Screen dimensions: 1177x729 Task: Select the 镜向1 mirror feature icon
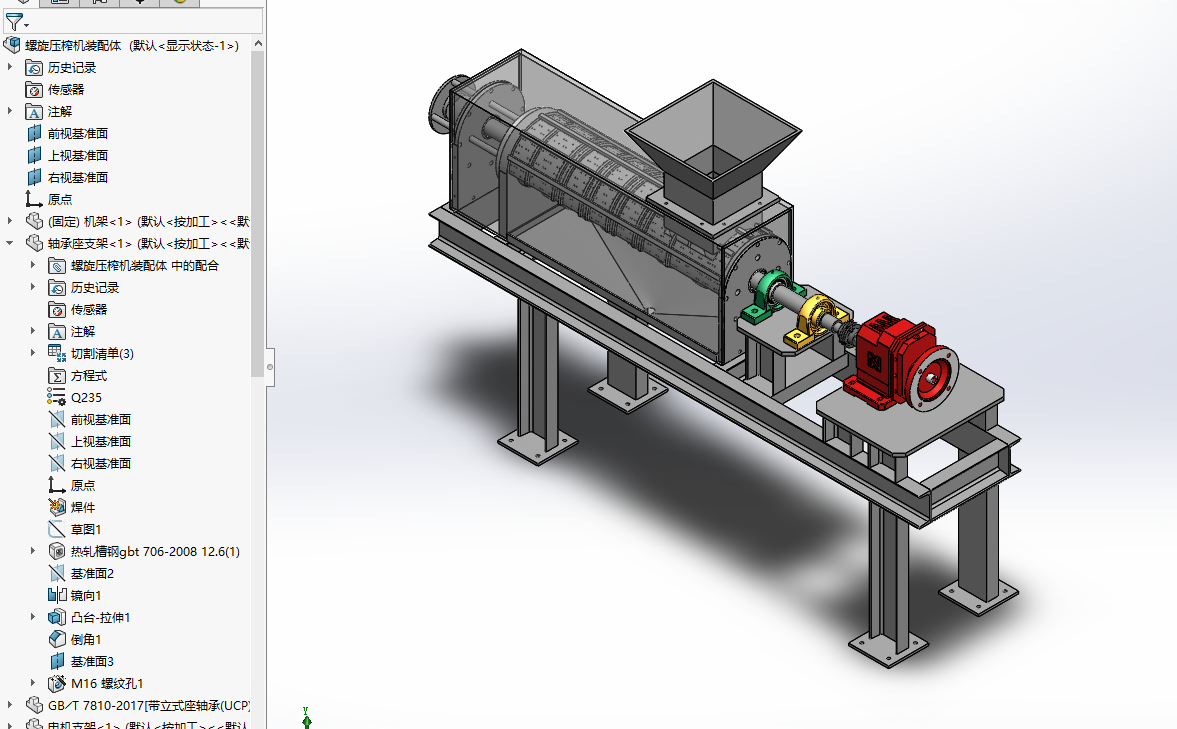[x=57, y=595]
